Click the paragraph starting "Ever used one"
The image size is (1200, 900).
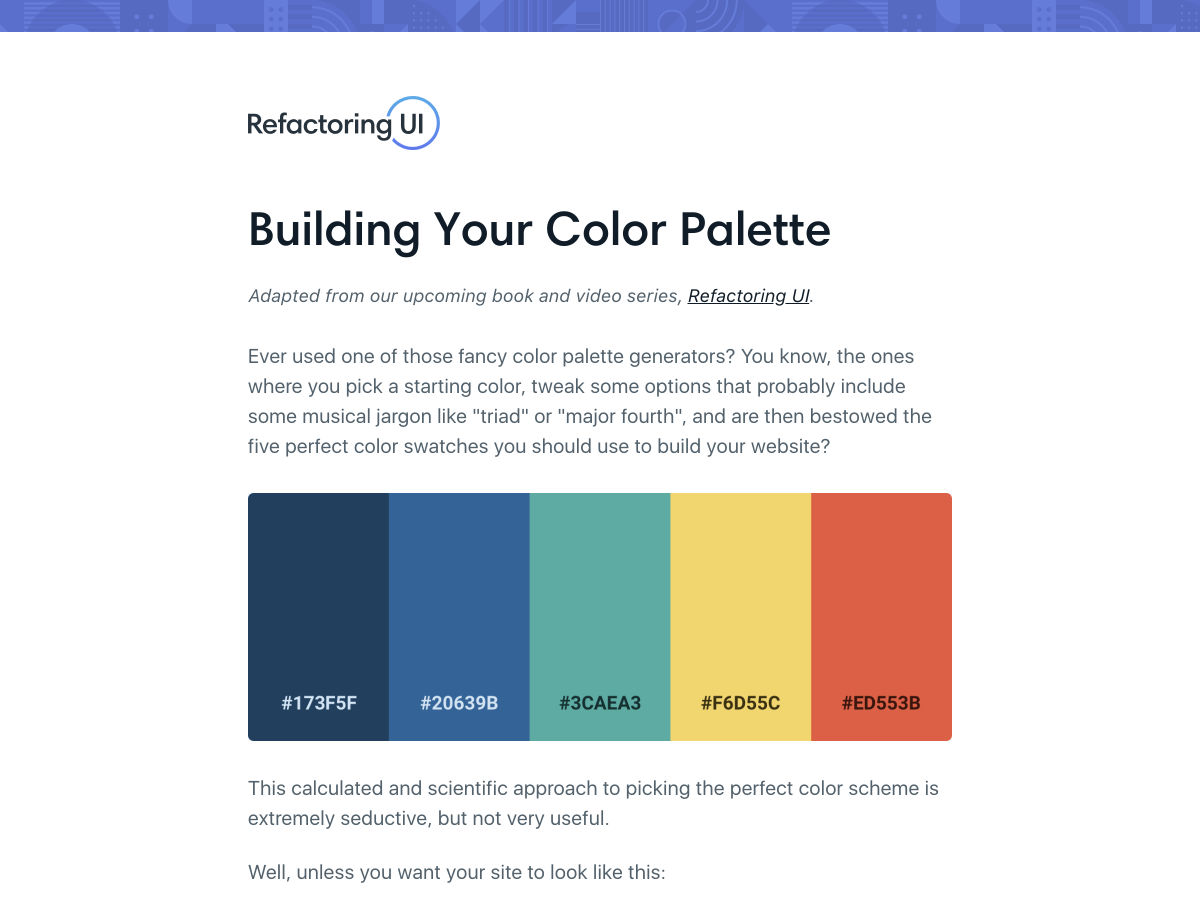point(590,401)
